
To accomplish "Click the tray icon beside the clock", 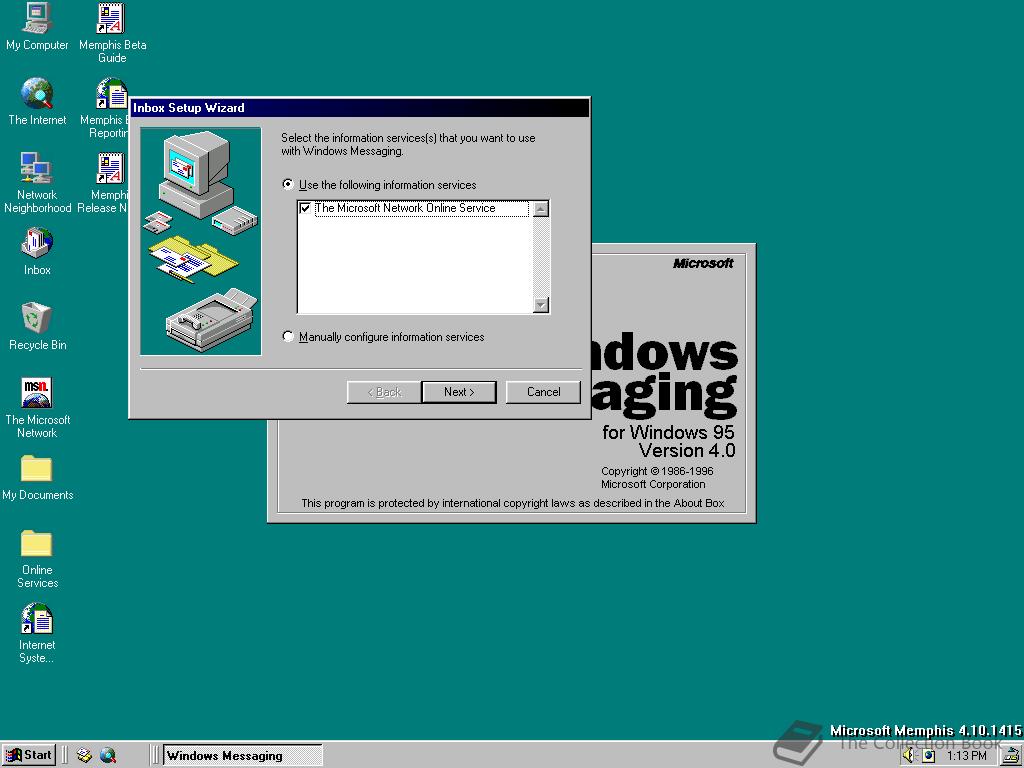I will [928, 756].
